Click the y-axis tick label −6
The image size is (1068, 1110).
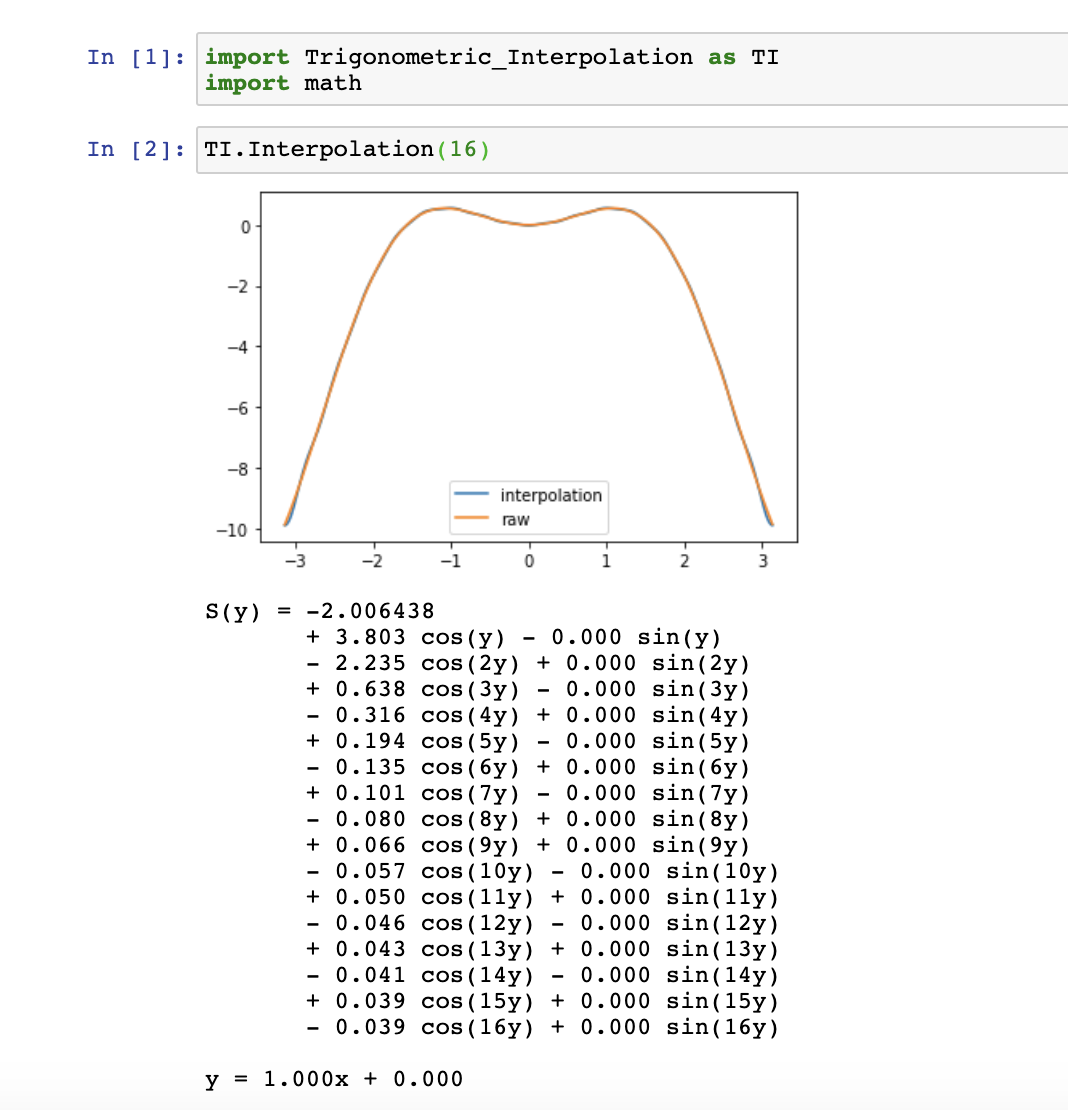(x=238, y=408)
